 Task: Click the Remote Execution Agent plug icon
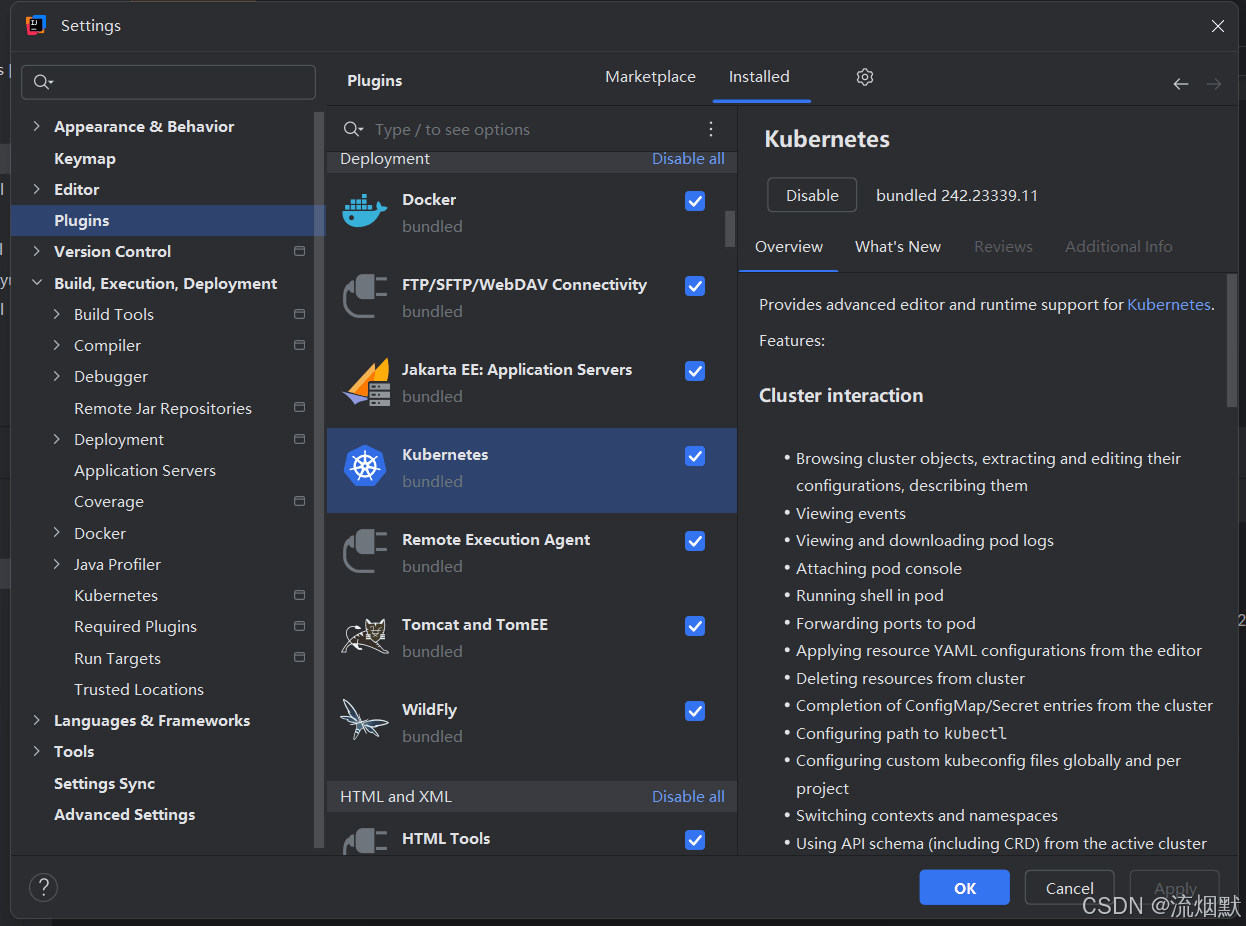point(364,551)
